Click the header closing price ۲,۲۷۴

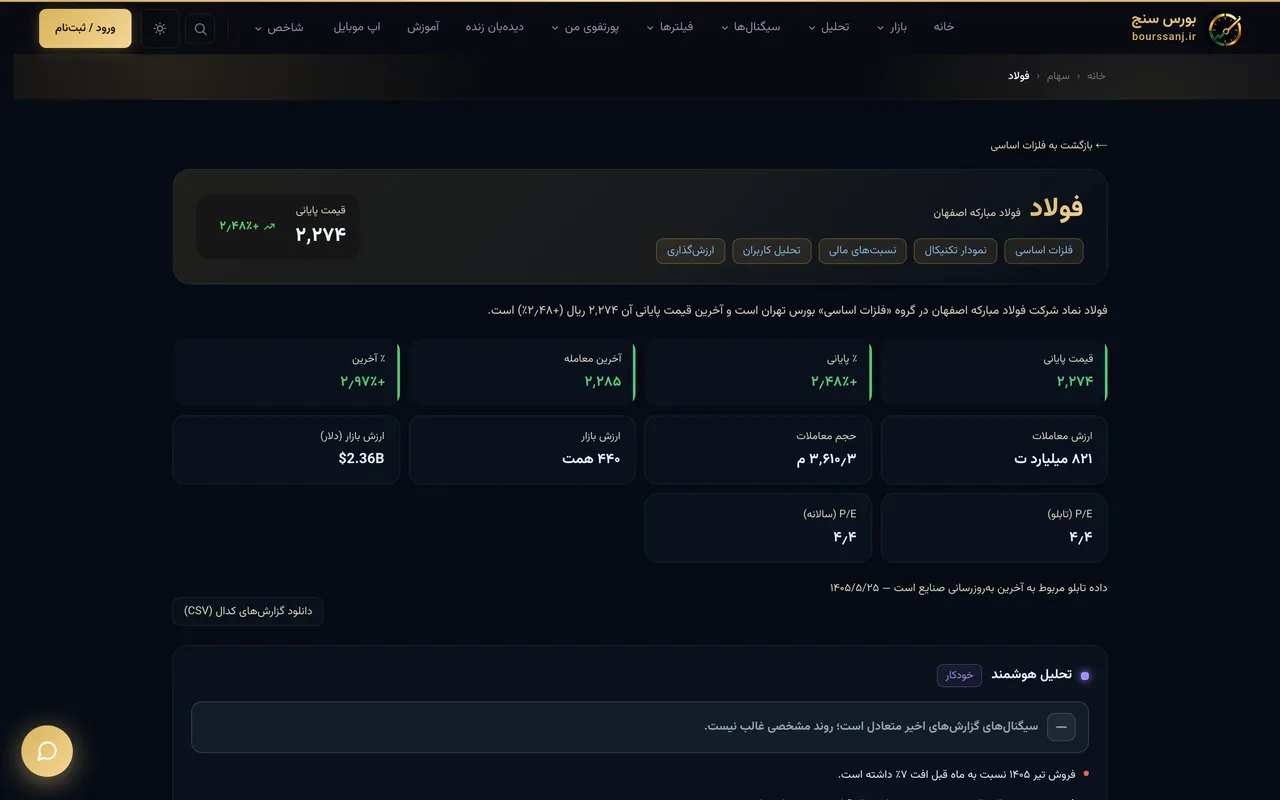click(320, 235)
